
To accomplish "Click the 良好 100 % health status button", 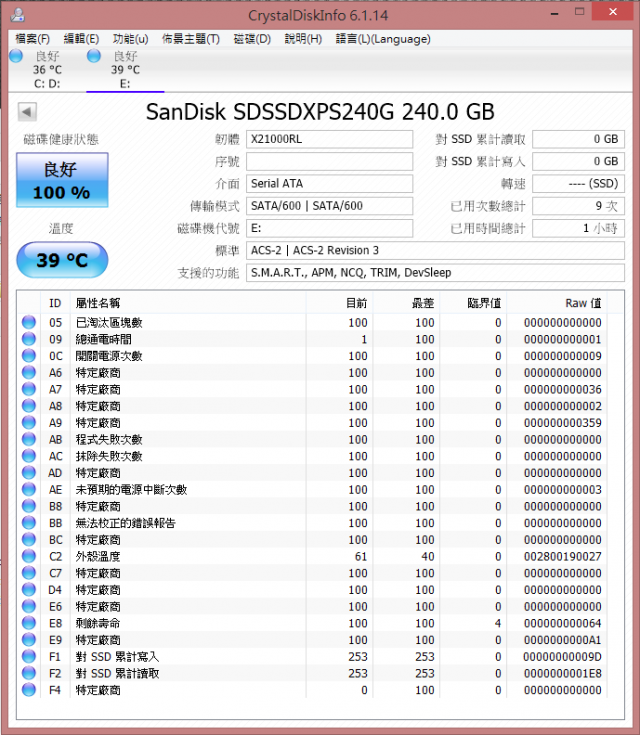I will click(x=62, y=180).
